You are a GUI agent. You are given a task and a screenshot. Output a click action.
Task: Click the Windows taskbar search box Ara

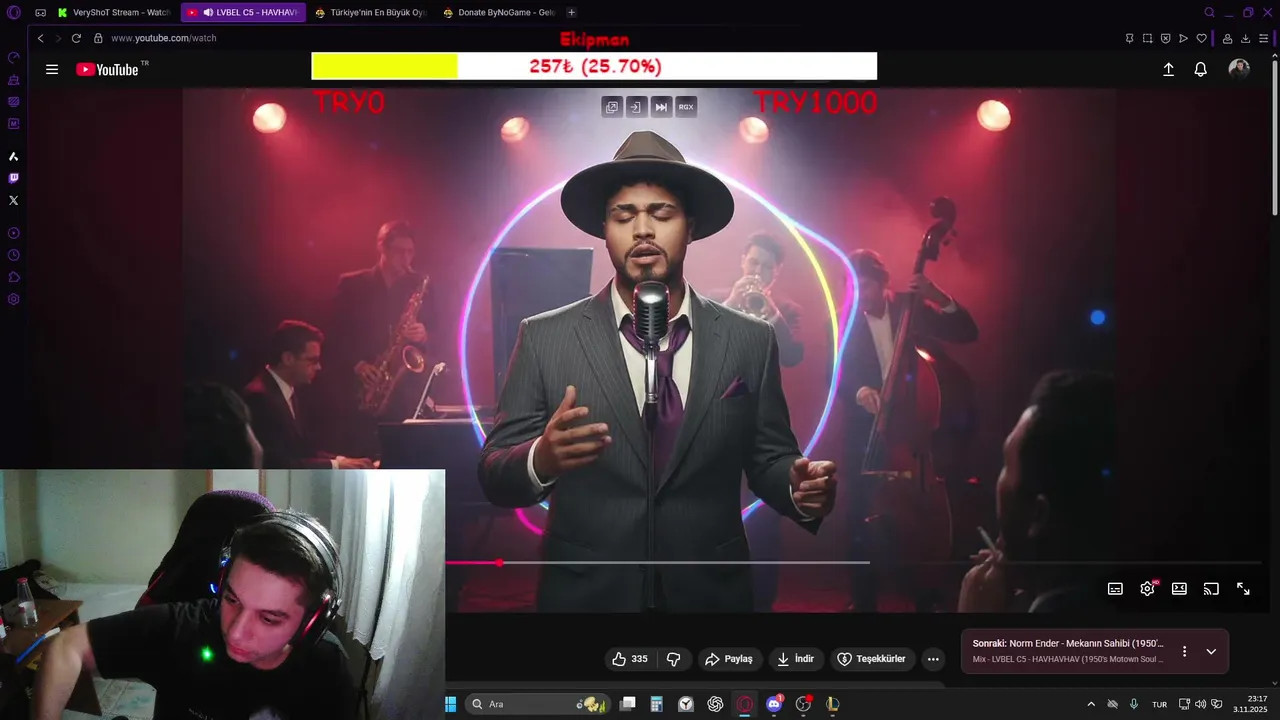pyautogui.click(x=539, y=704)
